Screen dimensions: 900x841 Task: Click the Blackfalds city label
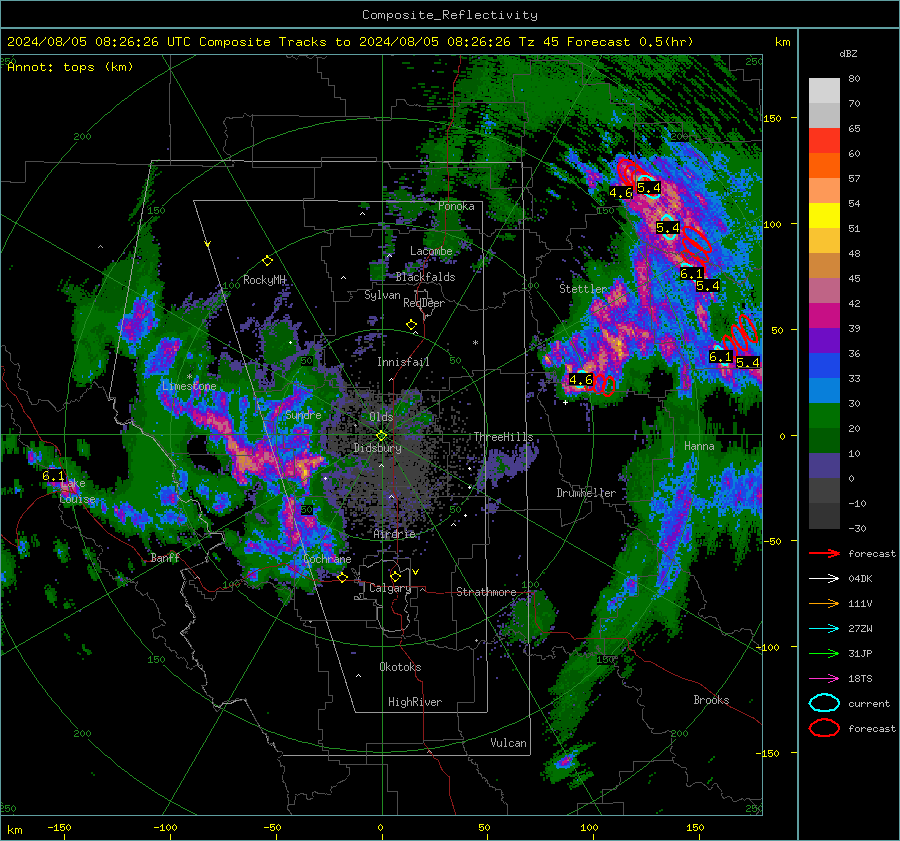click(x=425, y=277)
